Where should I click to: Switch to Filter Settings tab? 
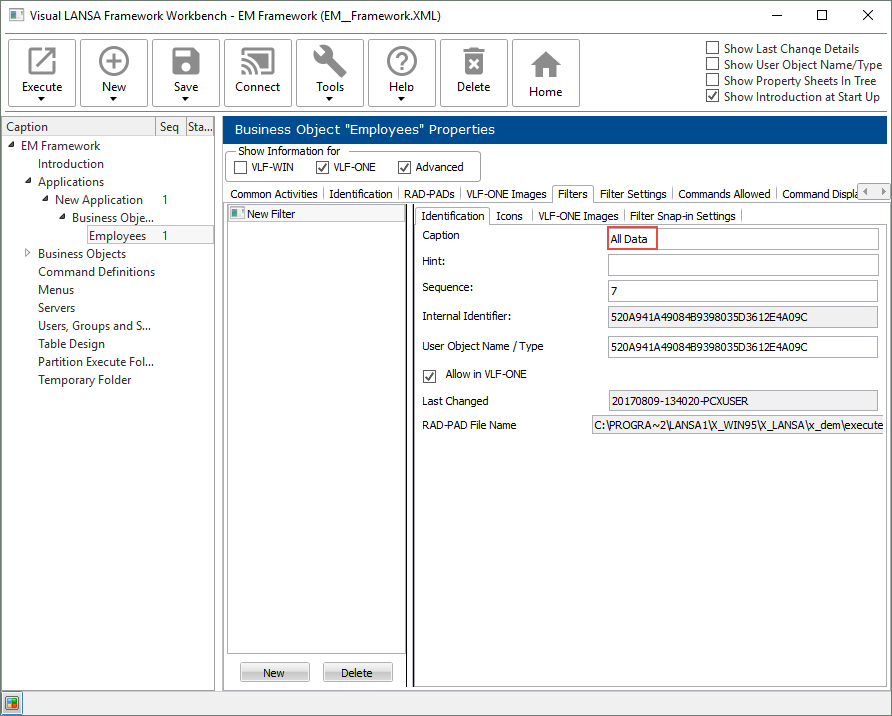click(633, 194)
